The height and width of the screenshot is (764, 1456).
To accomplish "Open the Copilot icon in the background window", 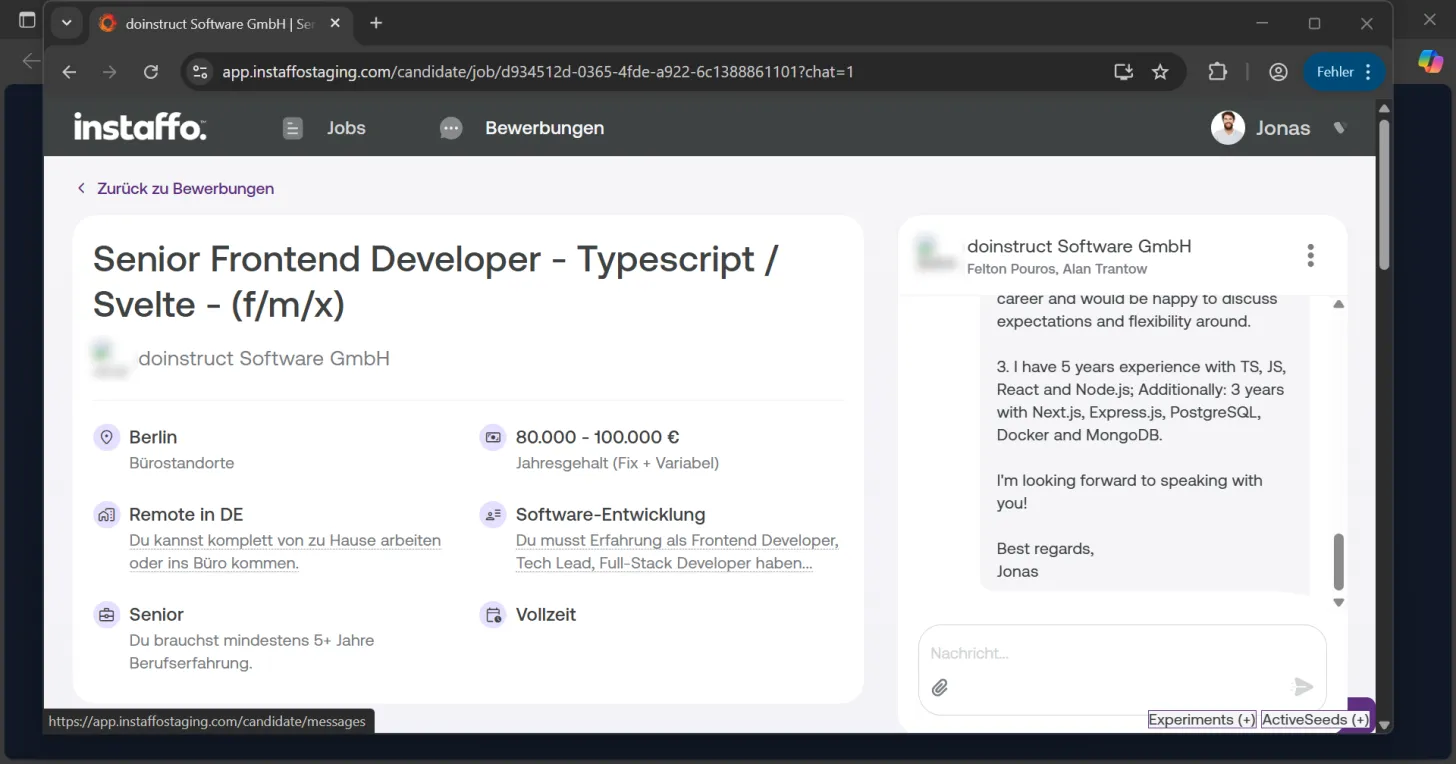I will (x=1430, y=61).
